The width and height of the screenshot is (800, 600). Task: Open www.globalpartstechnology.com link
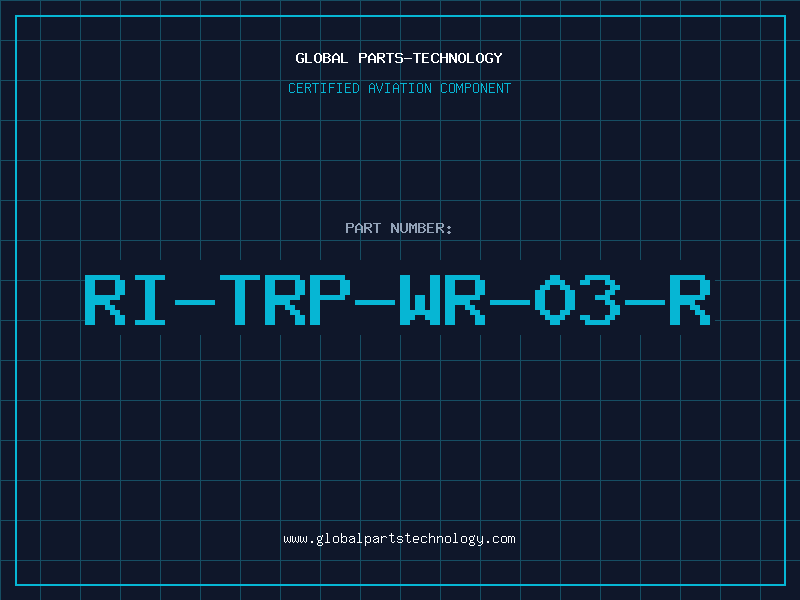click(399, 539)
